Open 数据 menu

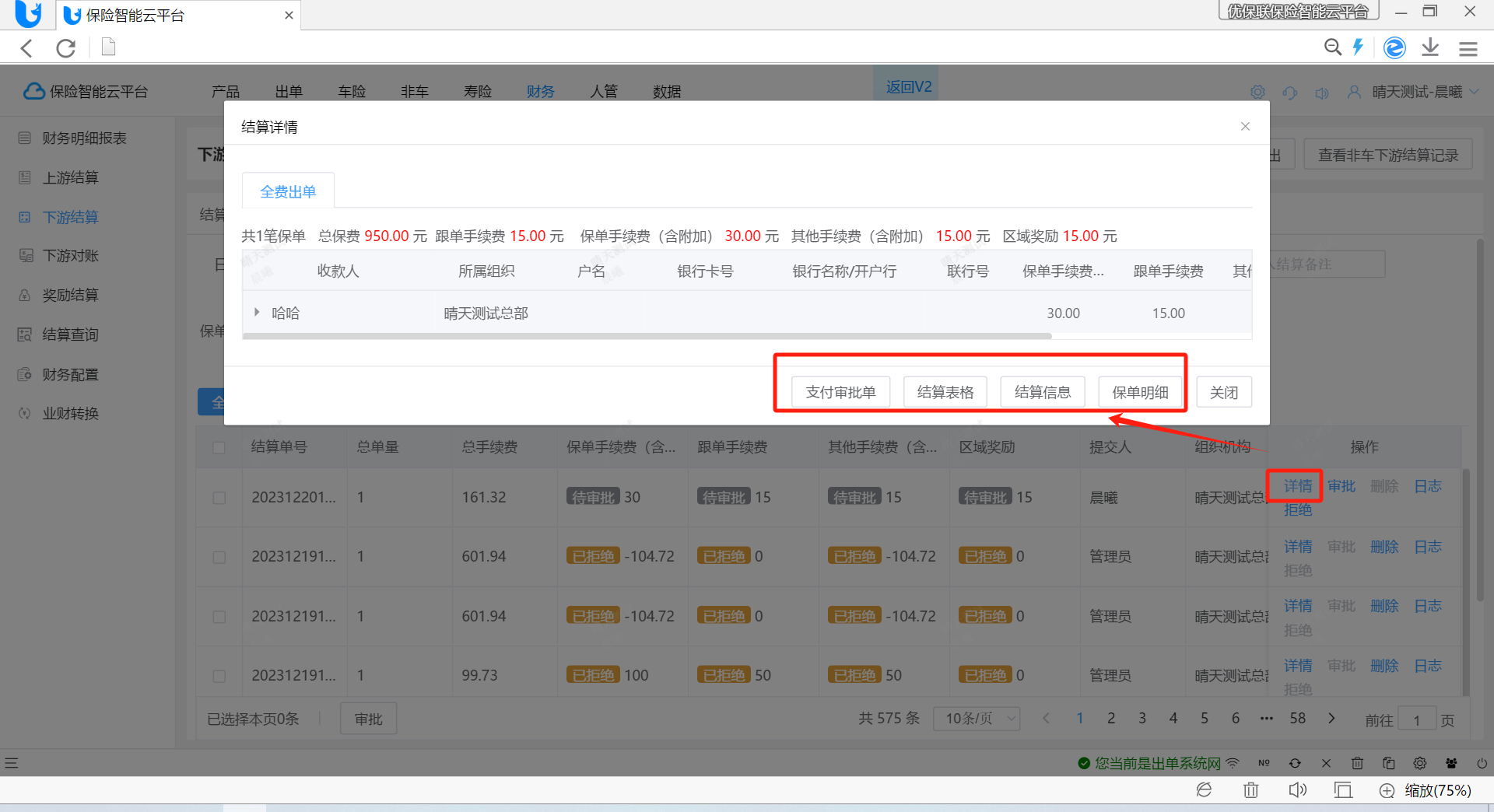[x=667, y=92]
